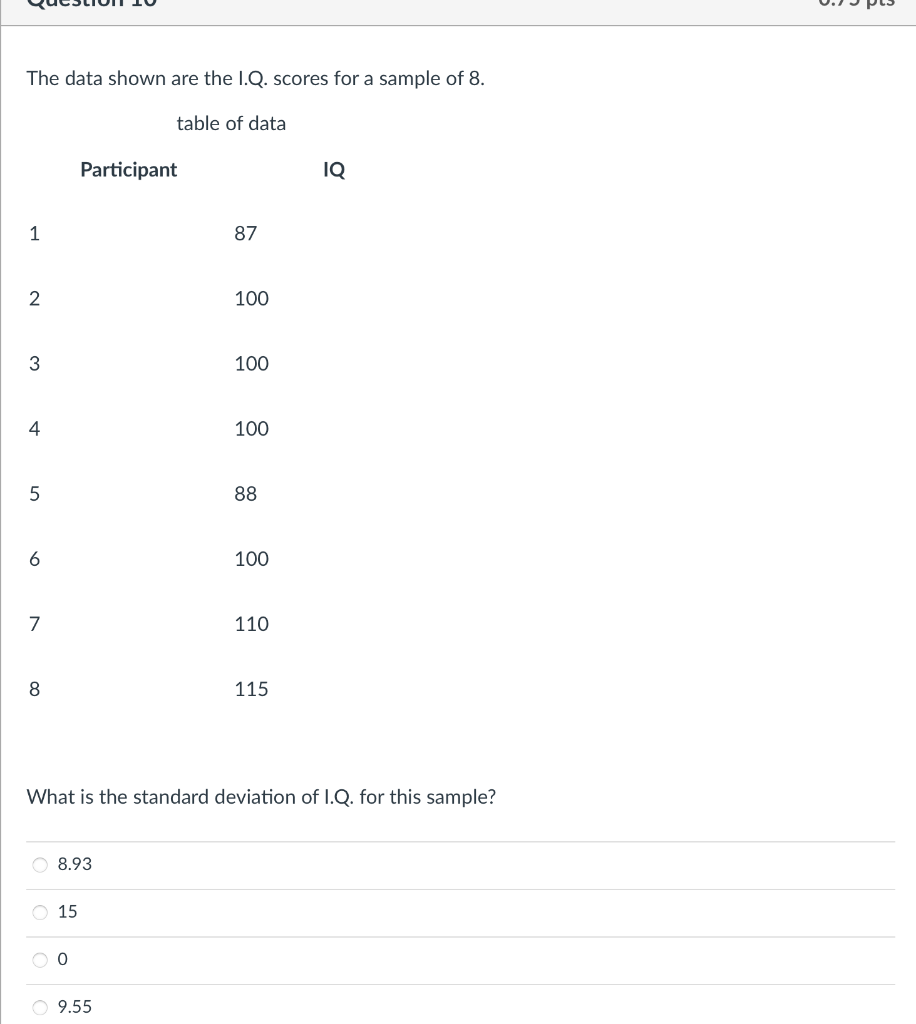Click Participant 8's IQ score of 115
Image resolution: width=916 pixels, height=1024 pixels.
point(251,688)
